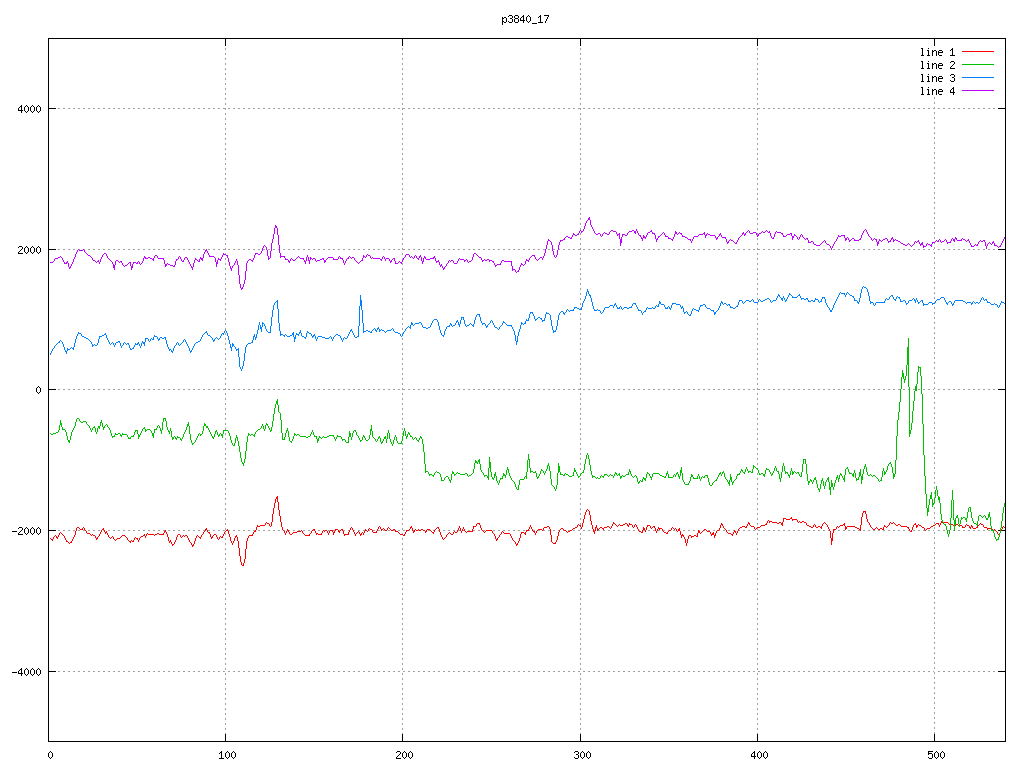Click the green line 2 legend sample
Image resolution: width=1024 pixels, height=768 pixels.
[978, 65]
